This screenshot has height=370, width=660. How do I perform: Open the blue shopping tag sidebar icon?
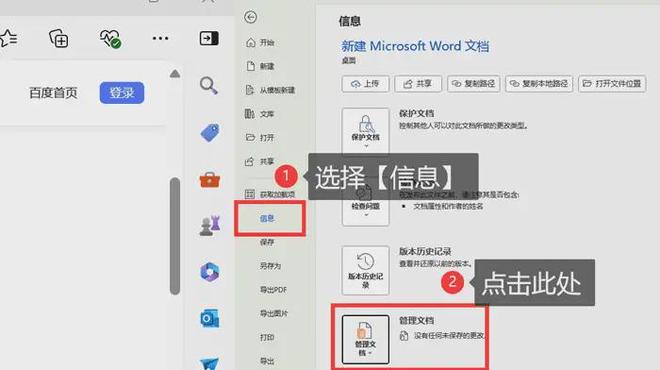(x=210, y=133)
